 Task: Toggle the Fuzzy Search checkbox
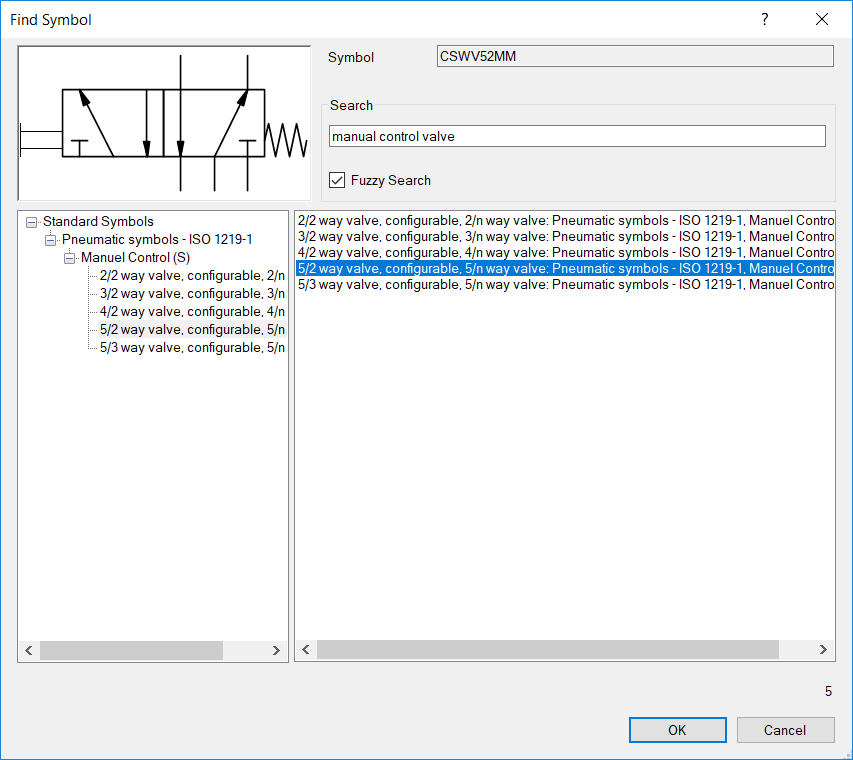click(x=337, y=180)
